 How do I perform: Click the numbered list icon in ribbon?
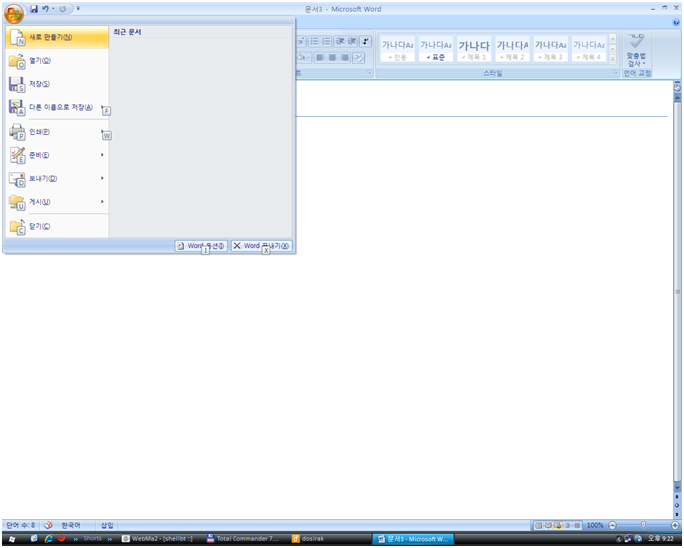326,41
